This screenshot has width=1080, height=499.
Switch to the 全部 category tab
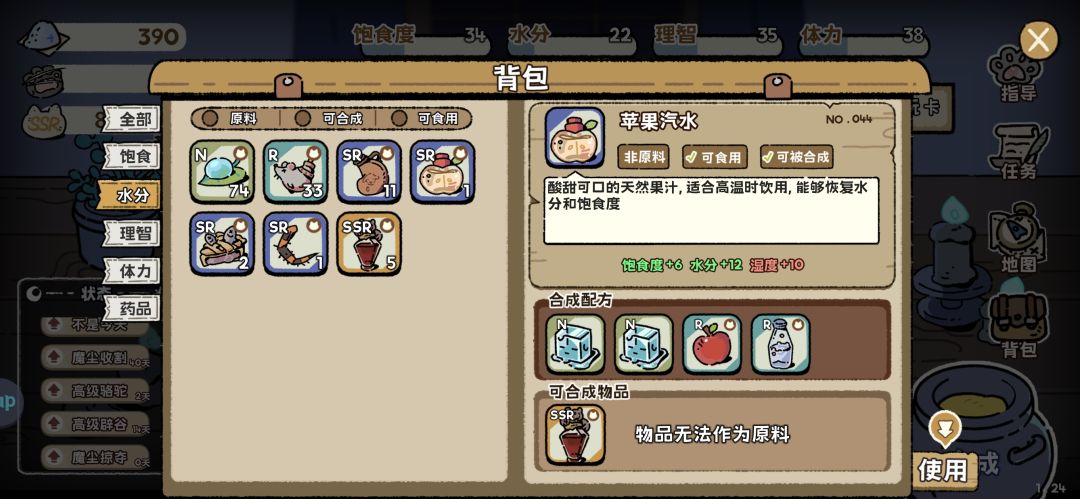click(132, 119)
